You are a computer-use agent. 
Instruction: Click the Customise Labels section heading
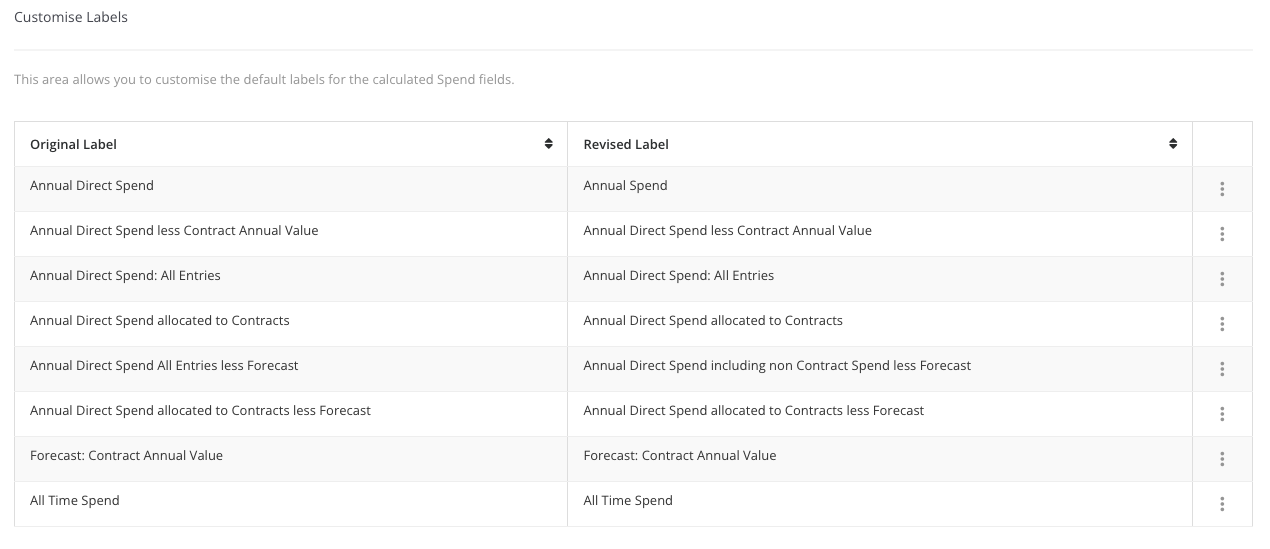click(x=71, y=18)
